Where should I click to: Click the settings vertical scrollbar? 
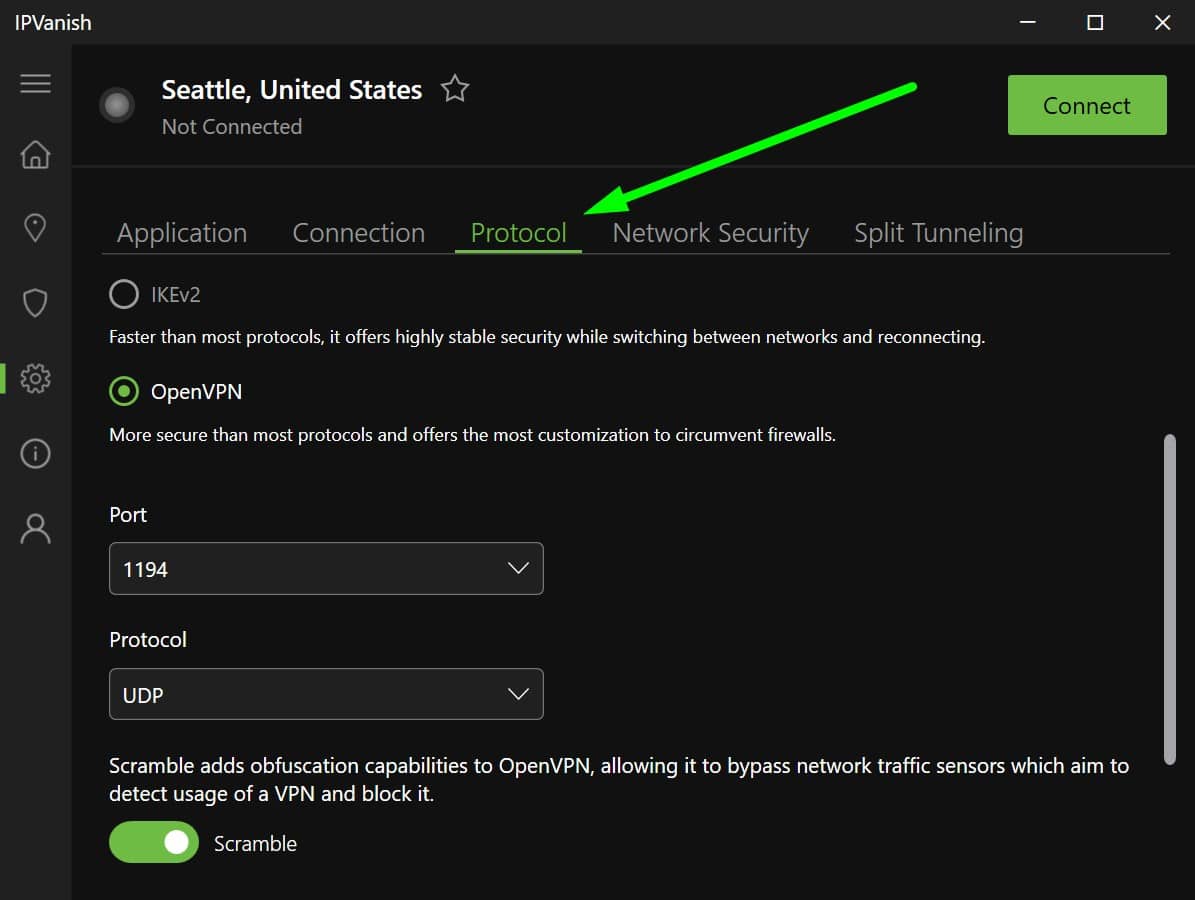[x=1169, y=599]
